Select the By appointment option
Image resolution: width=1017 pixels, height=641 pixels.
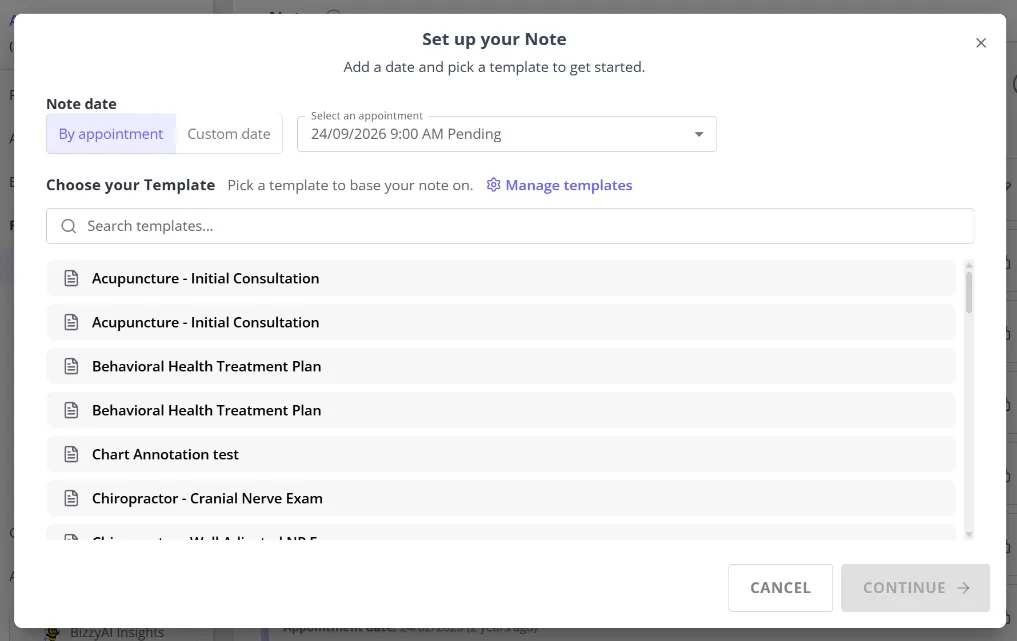[x=111, y=134]
